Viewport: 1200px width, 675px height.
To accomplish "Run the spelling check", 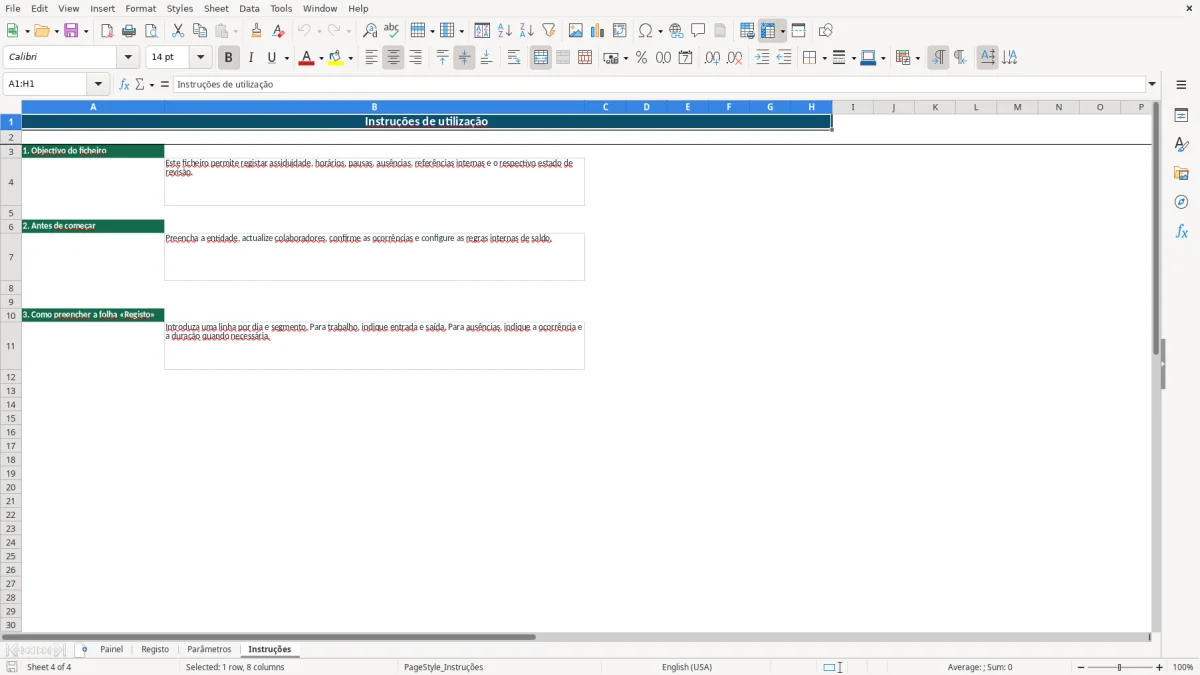I will click(x=392, y=31).
